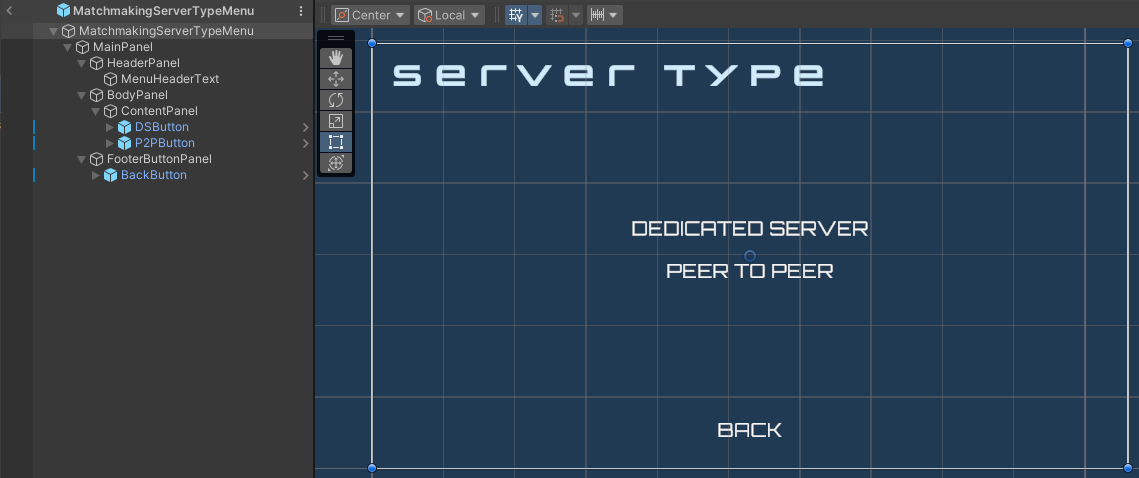
Task: Expand the P2PButton prefab node
Action: 110,143
